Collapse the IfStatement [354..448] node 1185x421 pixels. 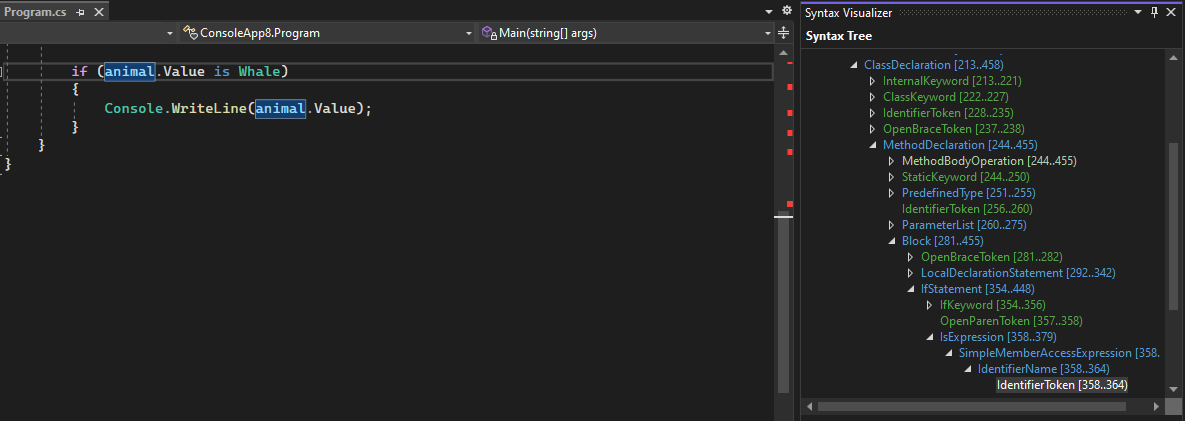pos(911,289)
